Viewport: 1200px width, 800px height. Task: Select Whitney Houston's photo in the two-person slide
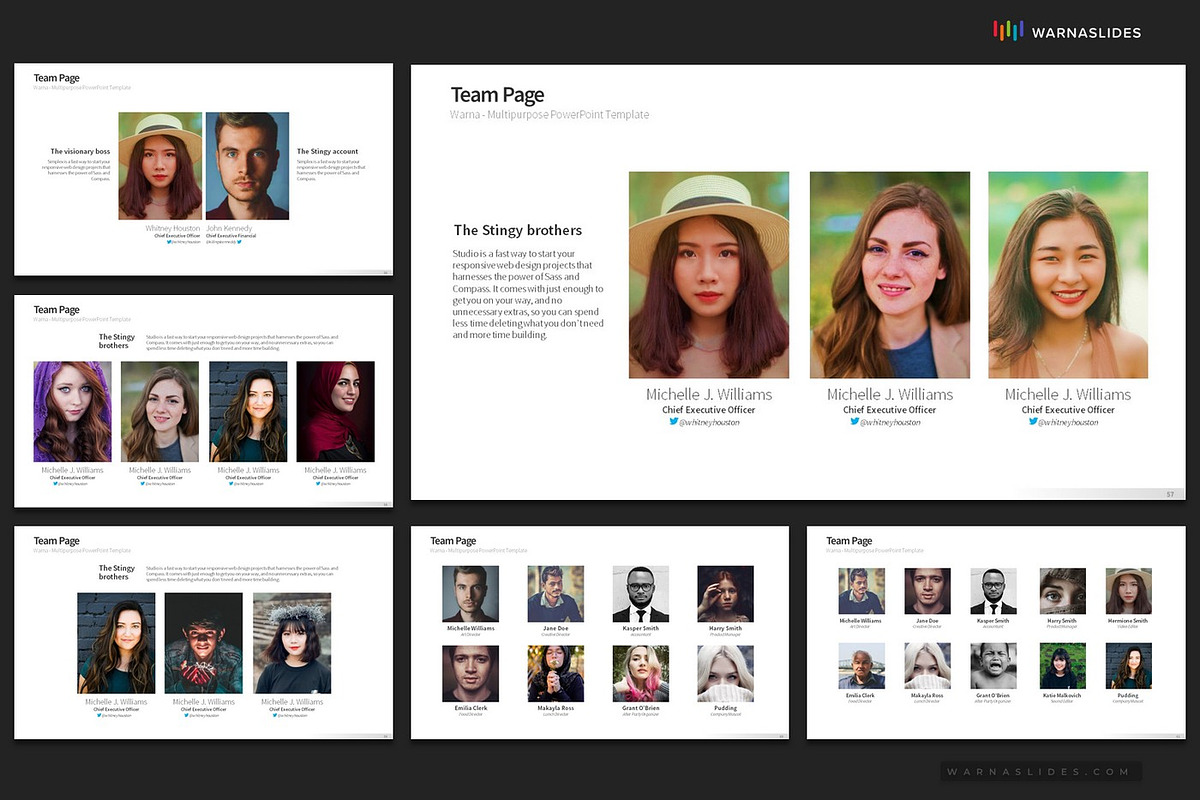(x=160, y=166)
